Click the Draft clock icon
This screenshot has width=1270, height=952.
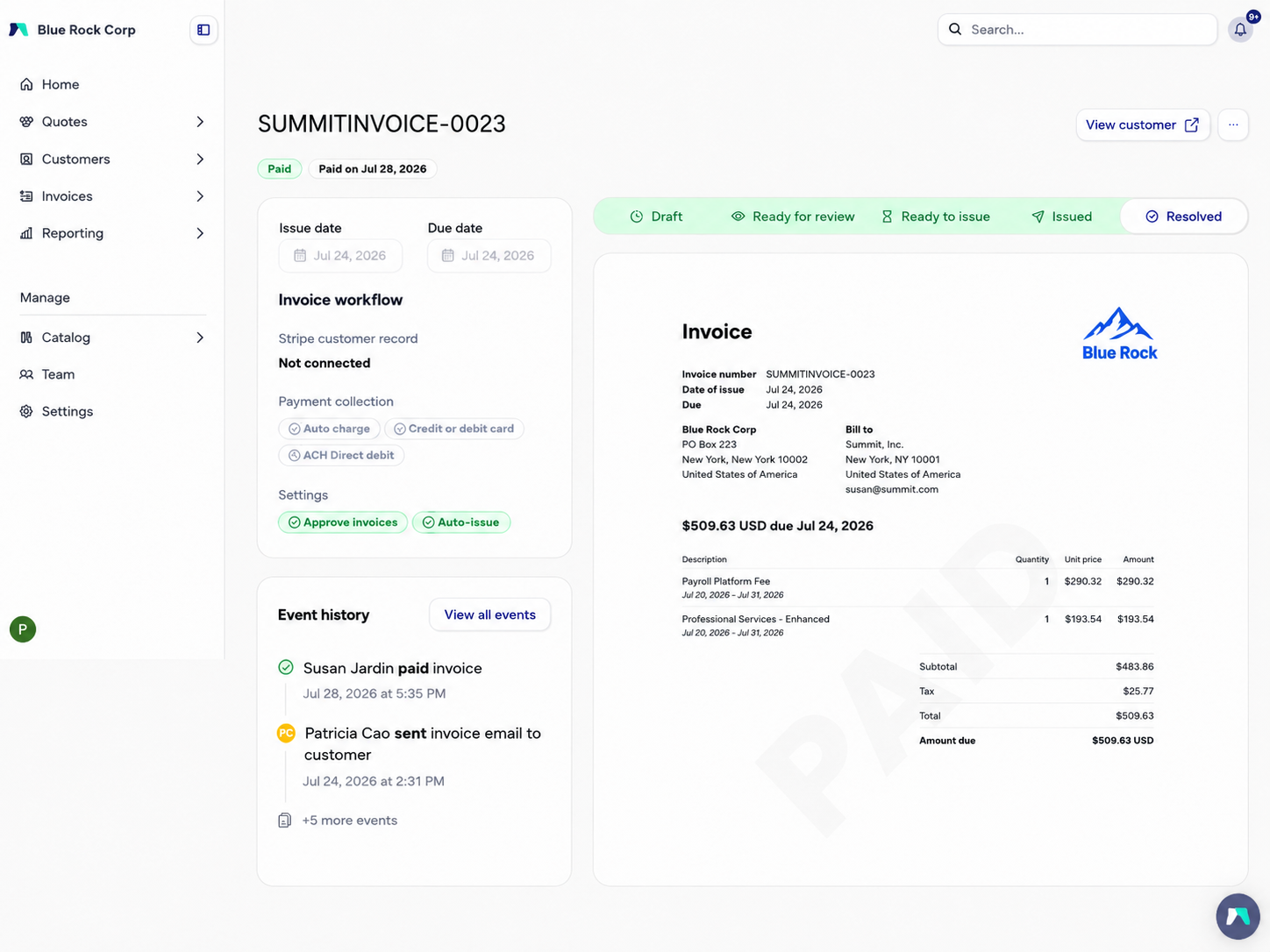pyautogui.click(x=637, y=217)
